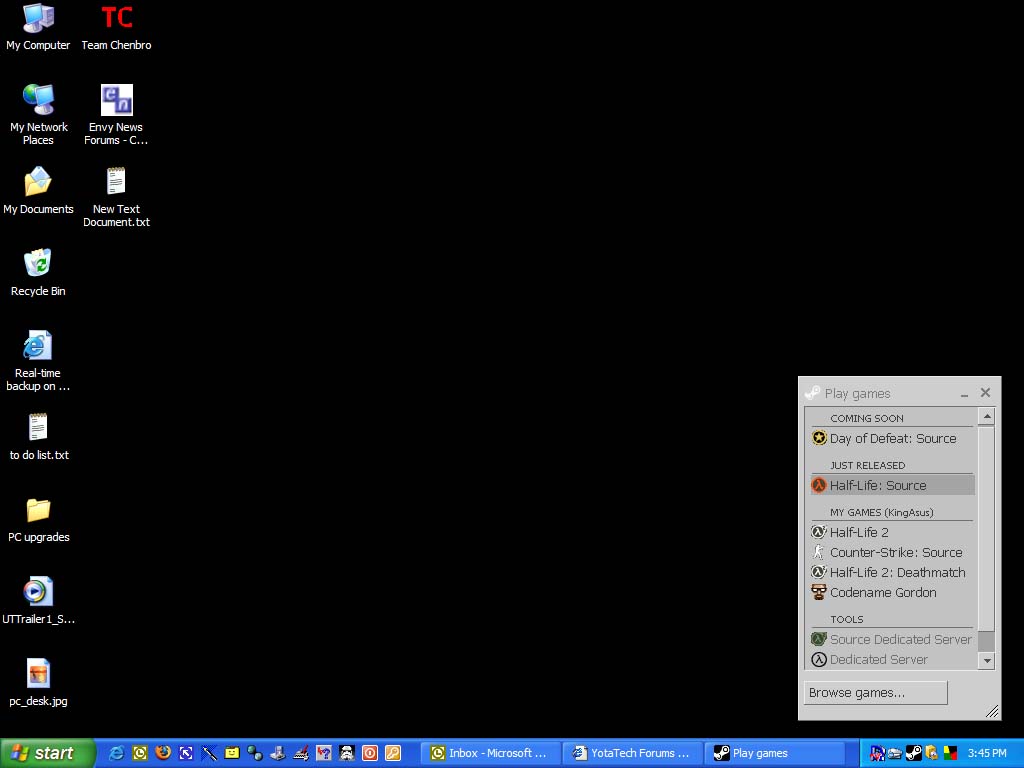Open the Windows Start menu
Screen dimensions: 1024x768
click(x=47, y=753)
